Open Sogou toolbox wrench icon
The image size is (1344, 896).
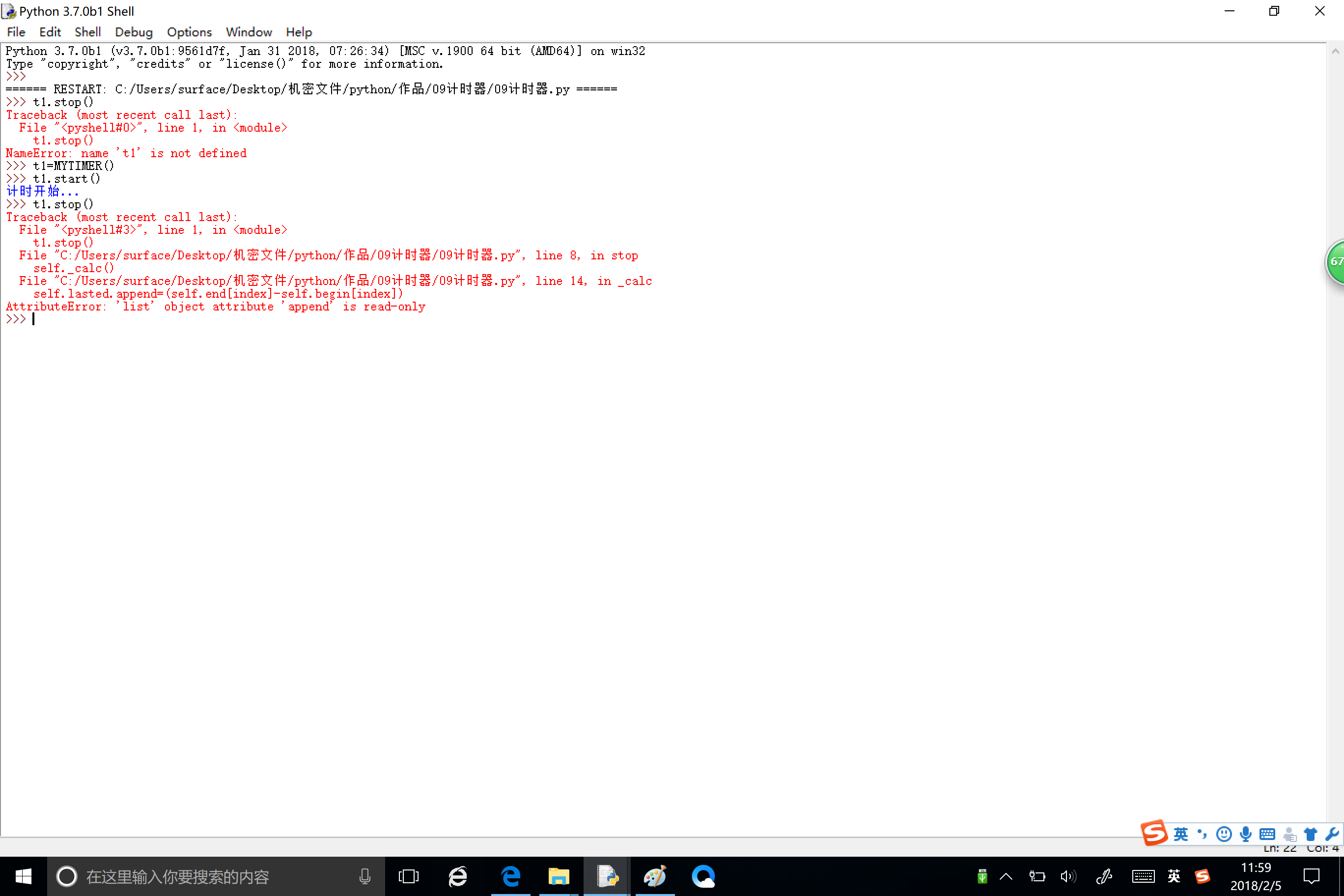[1332, 834]
